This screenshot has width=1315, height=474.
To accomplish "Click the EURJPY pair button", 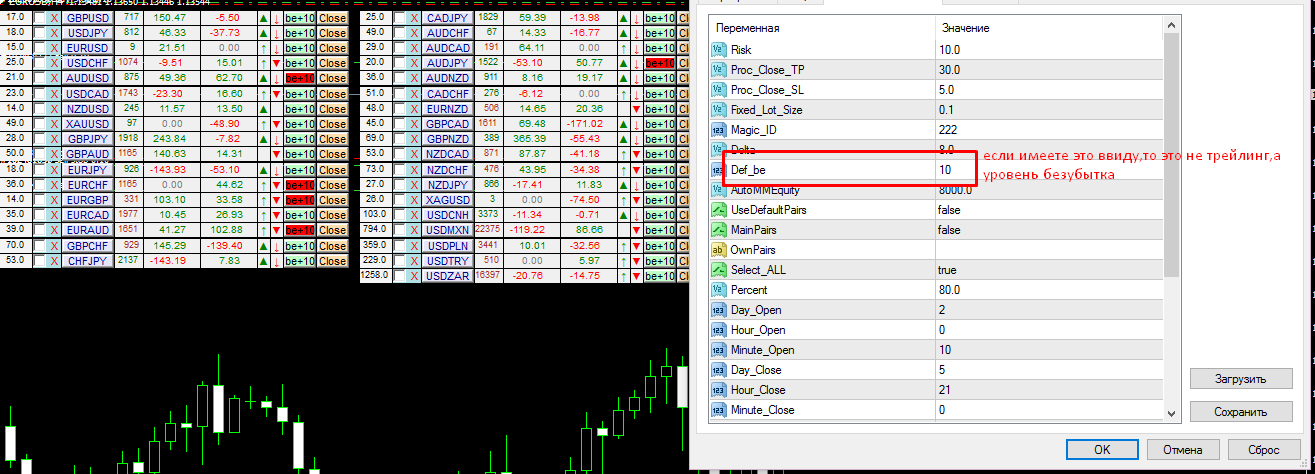I will point(87,168).
